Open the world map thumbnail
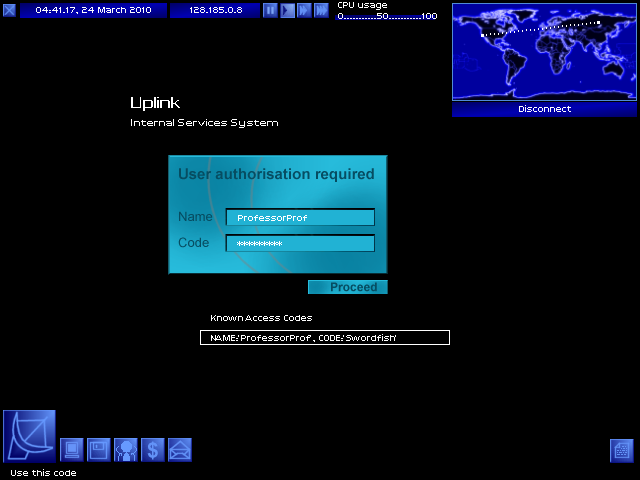The width and height of the screenshot is (640, 480). coord(544,52)
